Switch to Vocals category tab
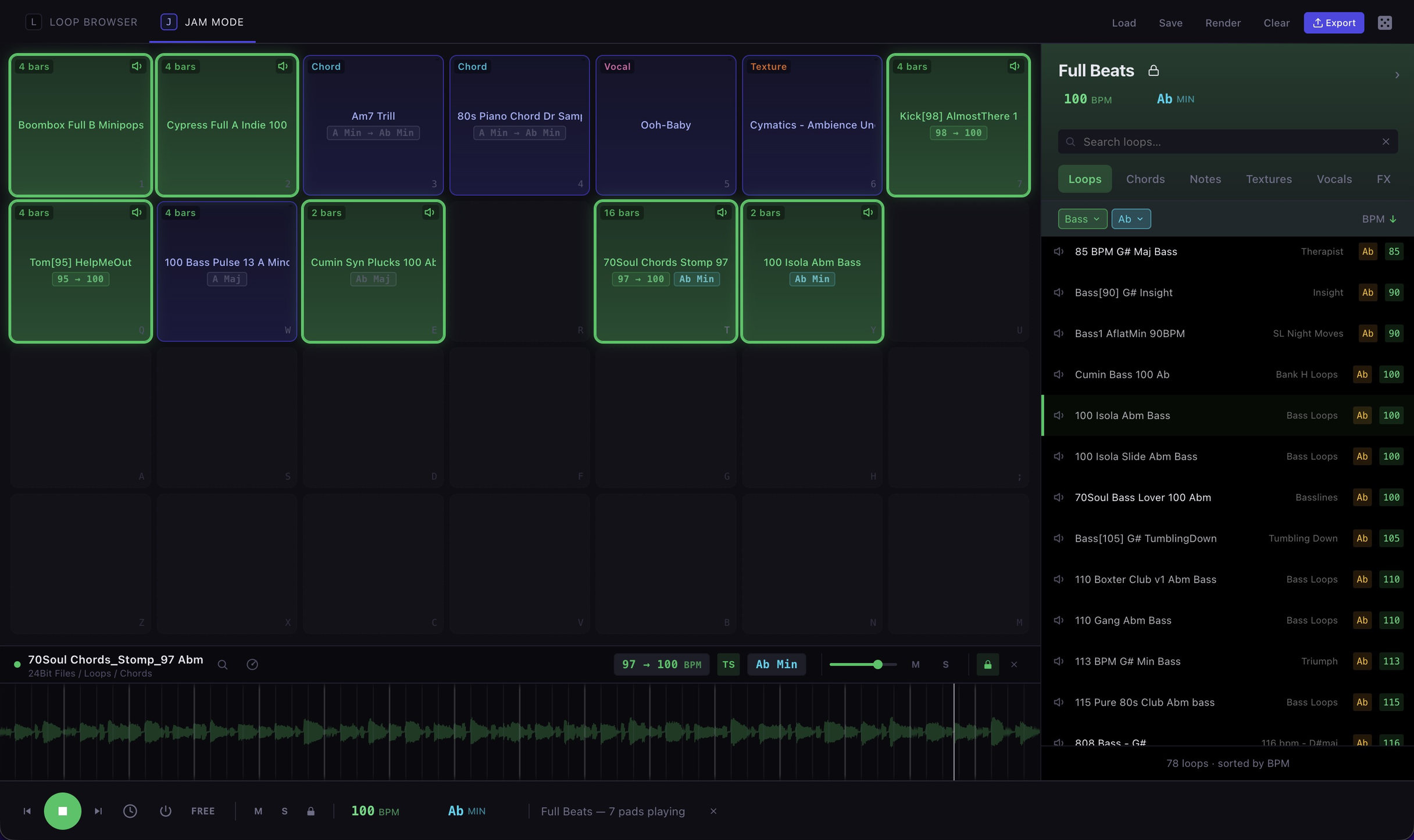 tap(1334, 179)
